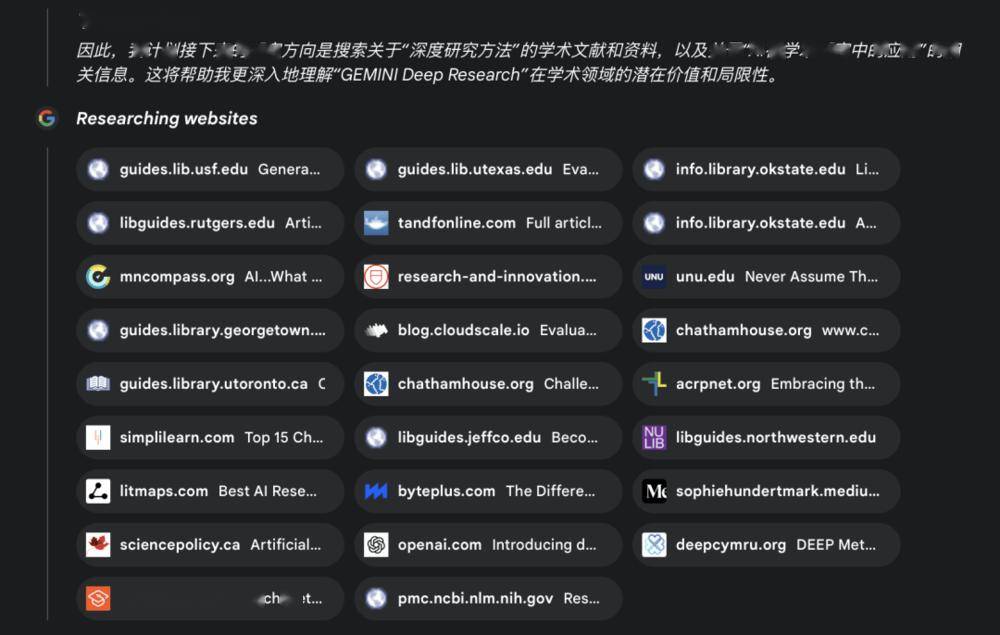Select the libguides.northwestern.edu text label

[x=776, y=438]
